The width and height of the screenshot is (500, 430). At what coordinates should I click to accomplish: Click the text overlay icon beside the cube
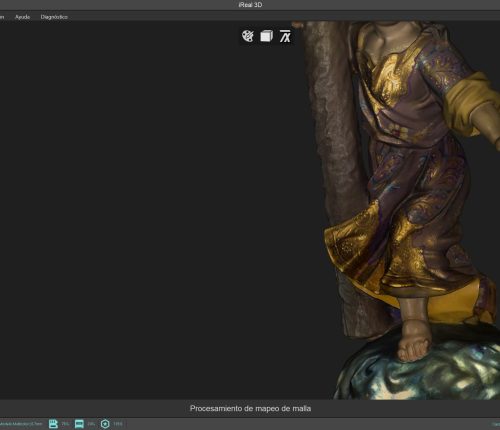[x=285, y=36]
